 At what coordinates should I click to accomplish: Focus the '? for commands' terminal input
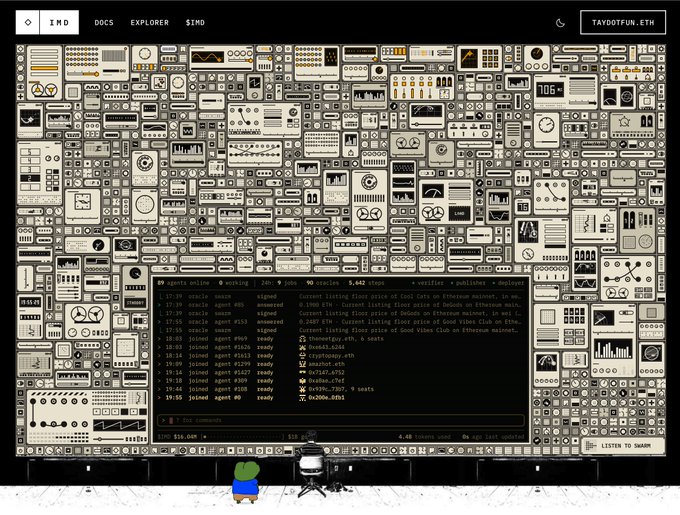[341, 420]
